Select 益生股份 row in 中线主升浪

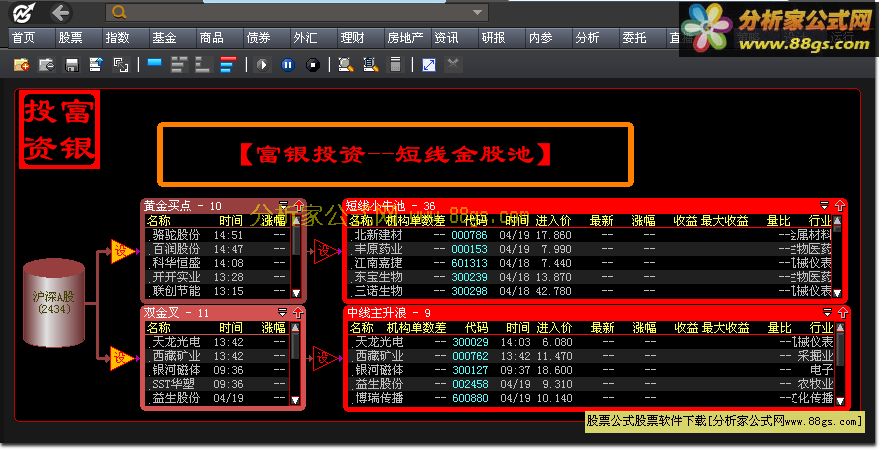point(592,384)
